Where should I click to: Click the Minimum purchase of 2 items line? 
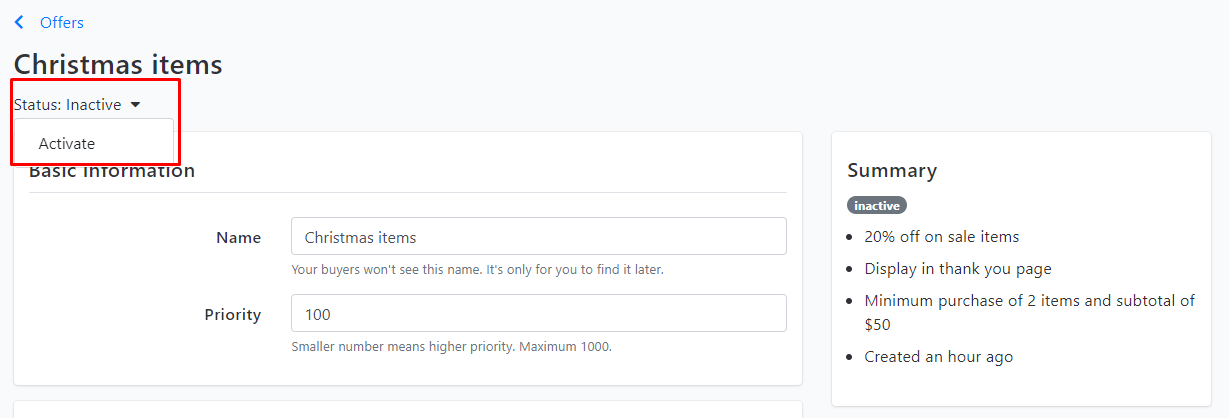pos(1029,312)
